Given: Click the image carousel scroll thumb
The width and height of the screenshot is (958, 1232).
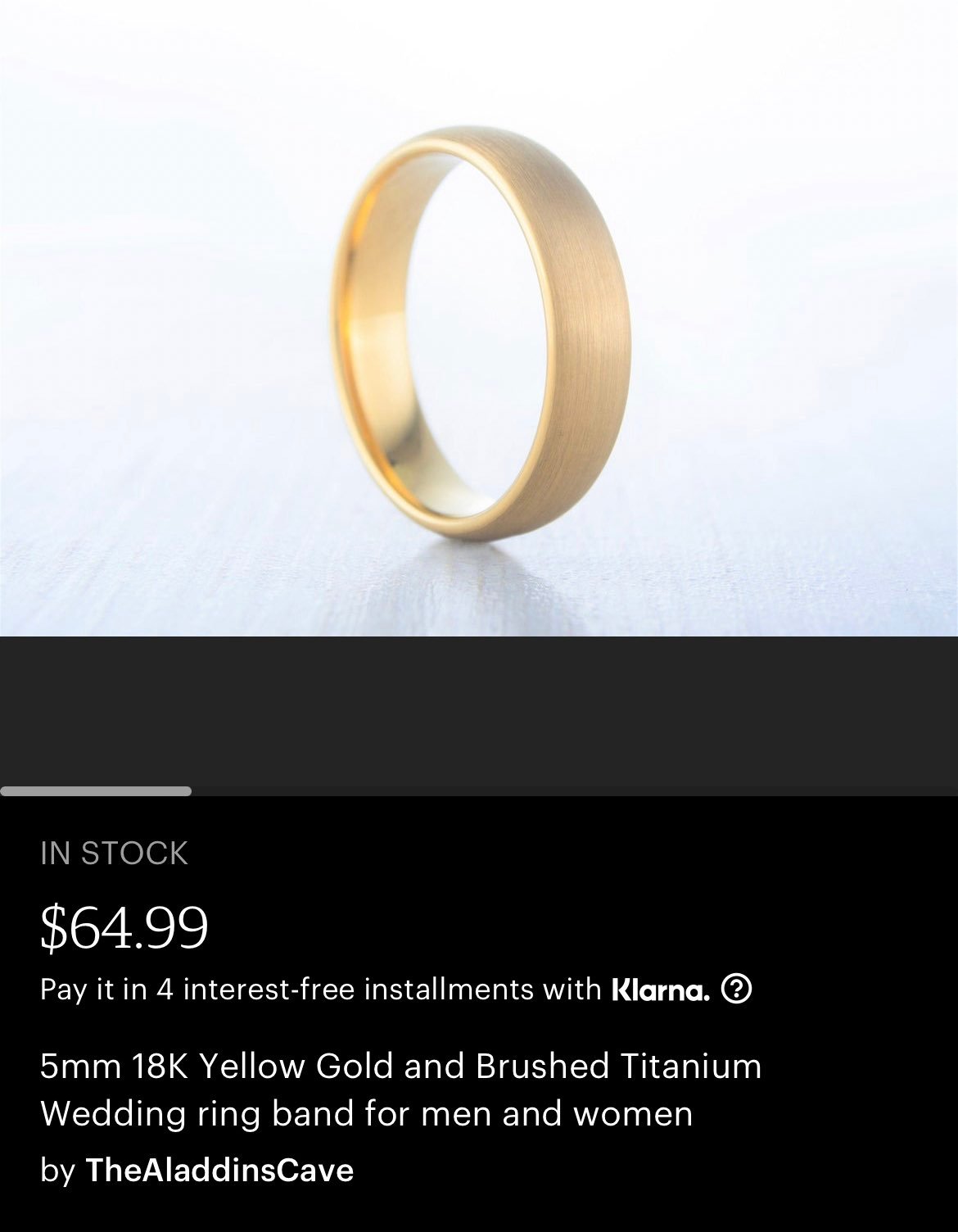Looking at the screenshot, I should click(x=96, y=791).
